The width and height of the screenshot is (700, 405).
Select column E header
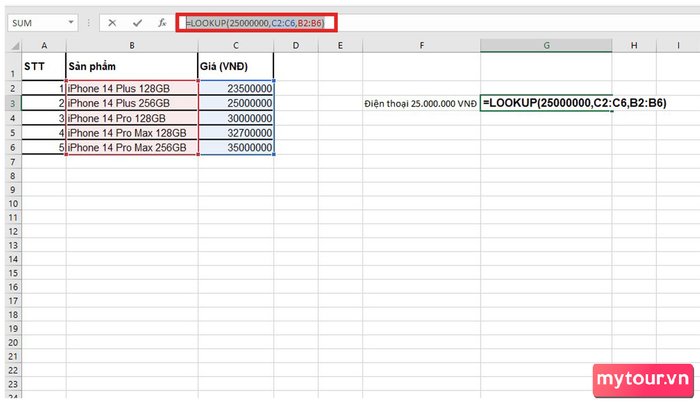click(x=340, y=46)
